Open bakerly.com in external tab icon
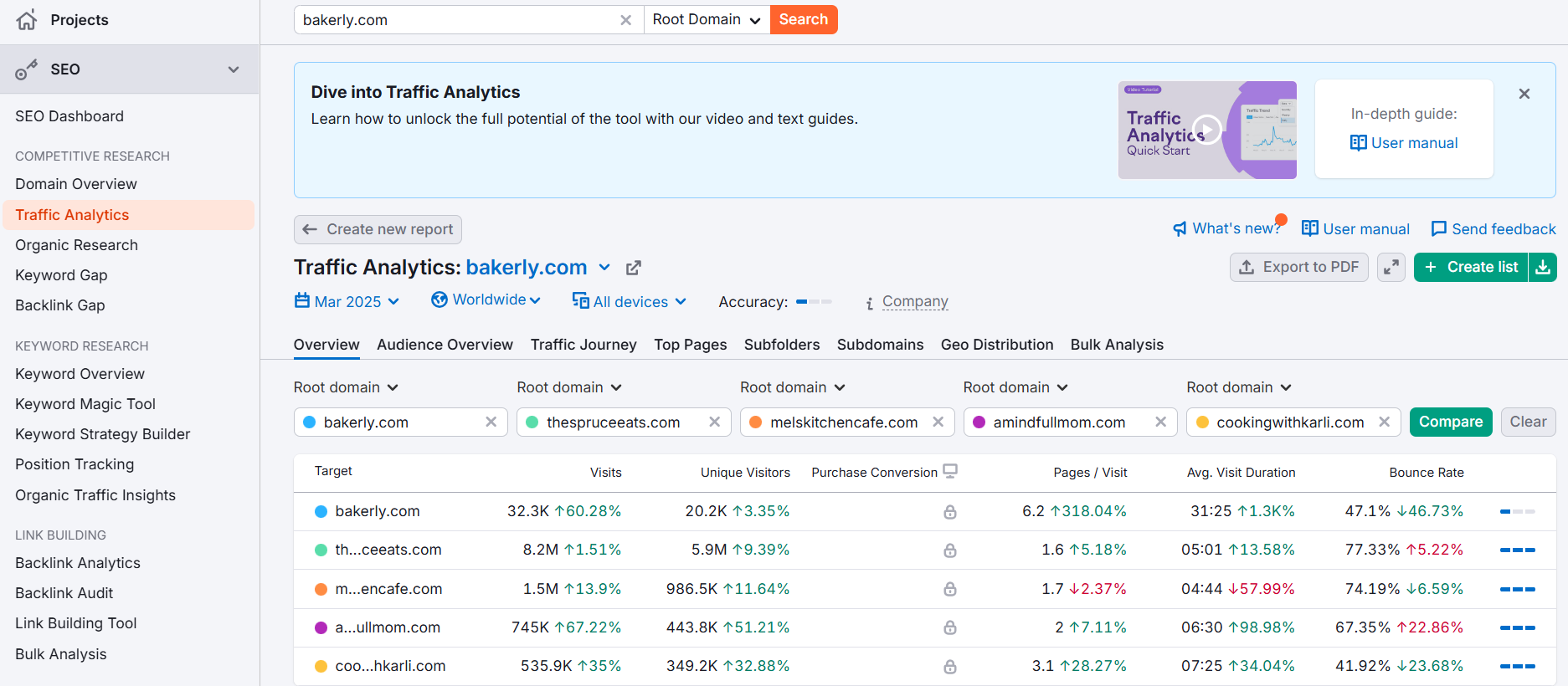The height and width of the screenshot is (686, 1568). (634, 268)
